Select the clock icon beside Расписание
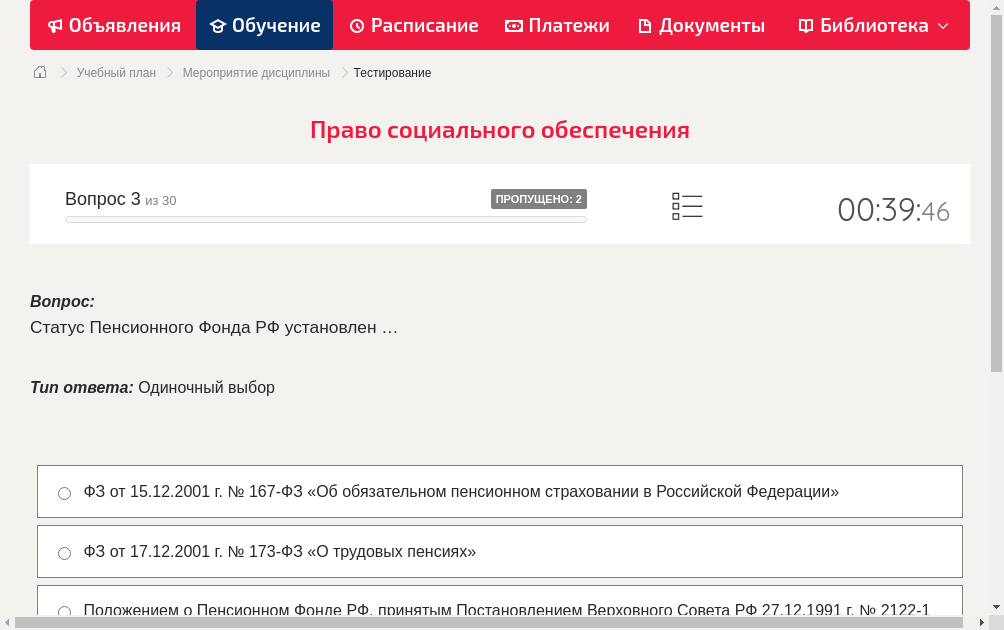The width and height of the screenshot is (1004, 630). (356, 25)
